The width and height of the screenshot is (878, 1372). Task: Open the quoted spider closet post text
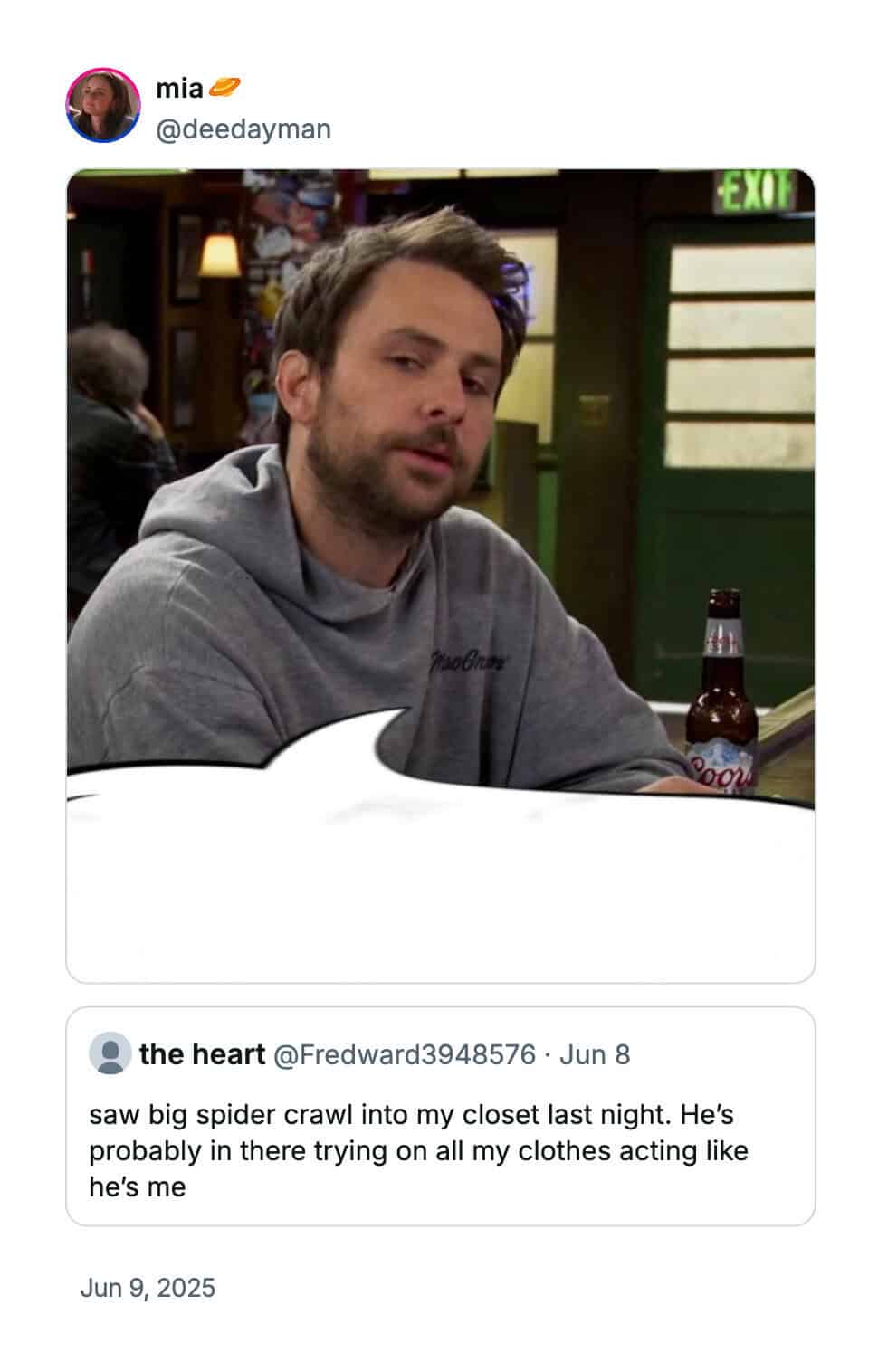[418, 1150]
